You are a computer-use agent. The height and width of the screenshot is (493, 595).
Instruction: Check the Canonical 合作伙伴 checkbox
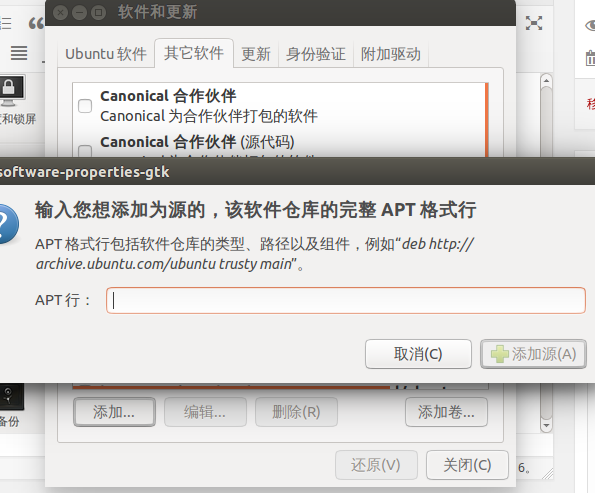pyautogui.click(x=85, y=106)
